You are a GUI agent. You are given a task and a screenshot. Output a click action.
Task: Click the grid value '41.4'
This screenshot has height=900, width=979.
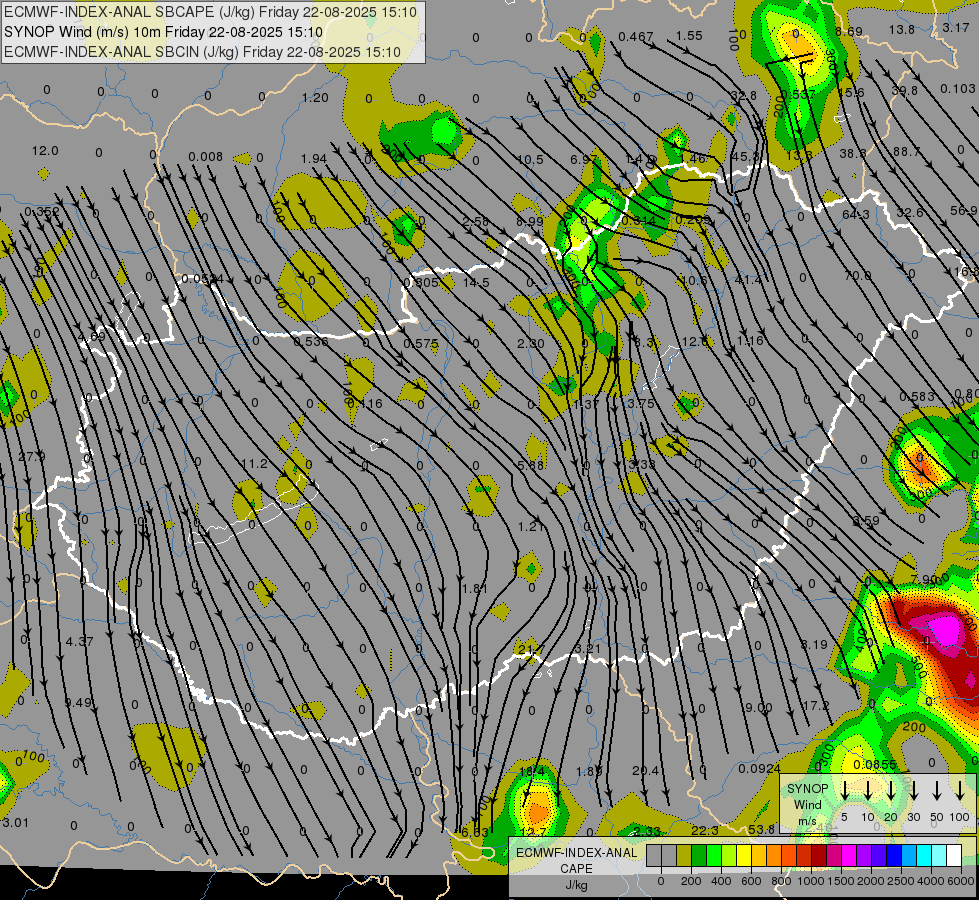click(x=749, y=280)
